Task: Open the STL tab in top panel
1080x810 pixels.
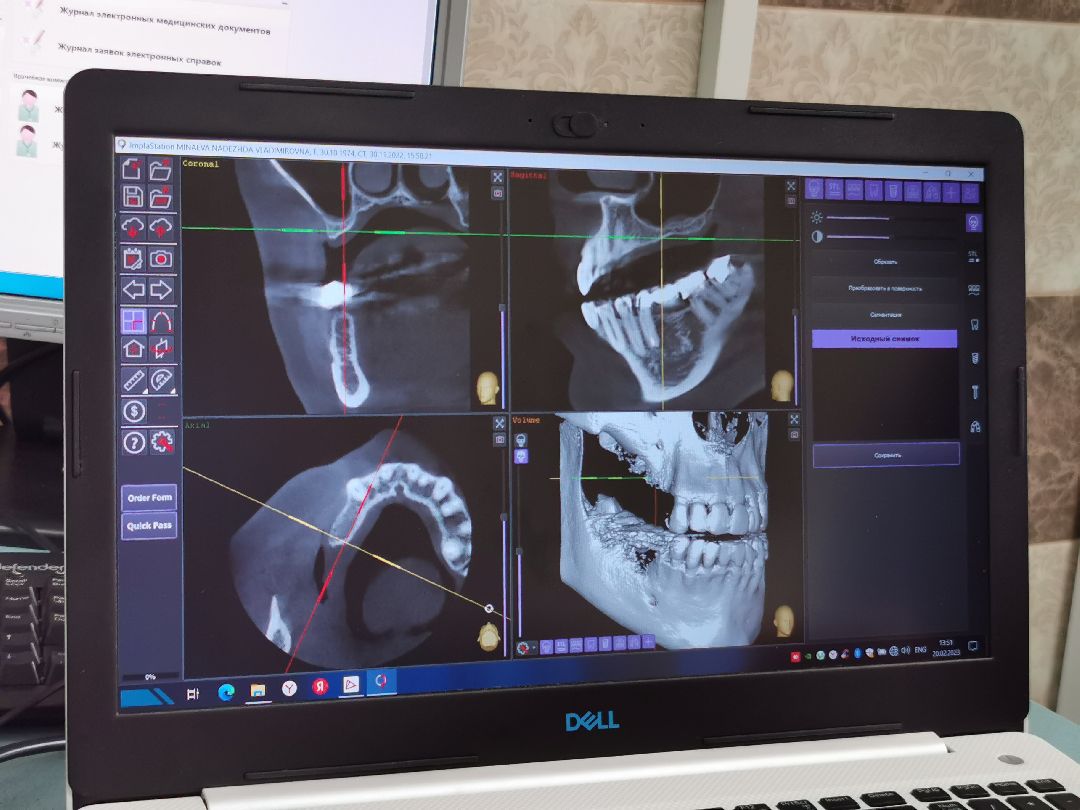Action: [x=835, y=188]
